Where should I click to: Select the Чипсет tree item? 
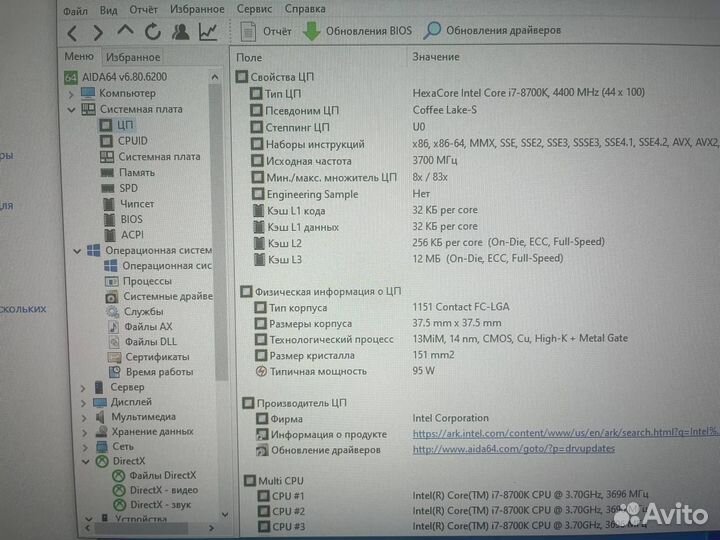[x=129, y=204]
